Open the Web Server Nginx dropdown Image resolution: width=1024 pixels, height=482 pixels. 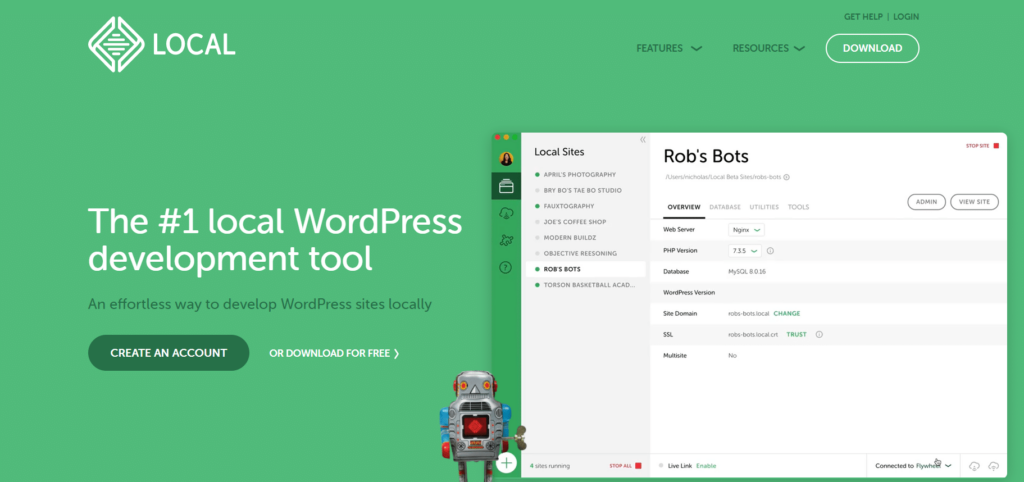(746, 230)
